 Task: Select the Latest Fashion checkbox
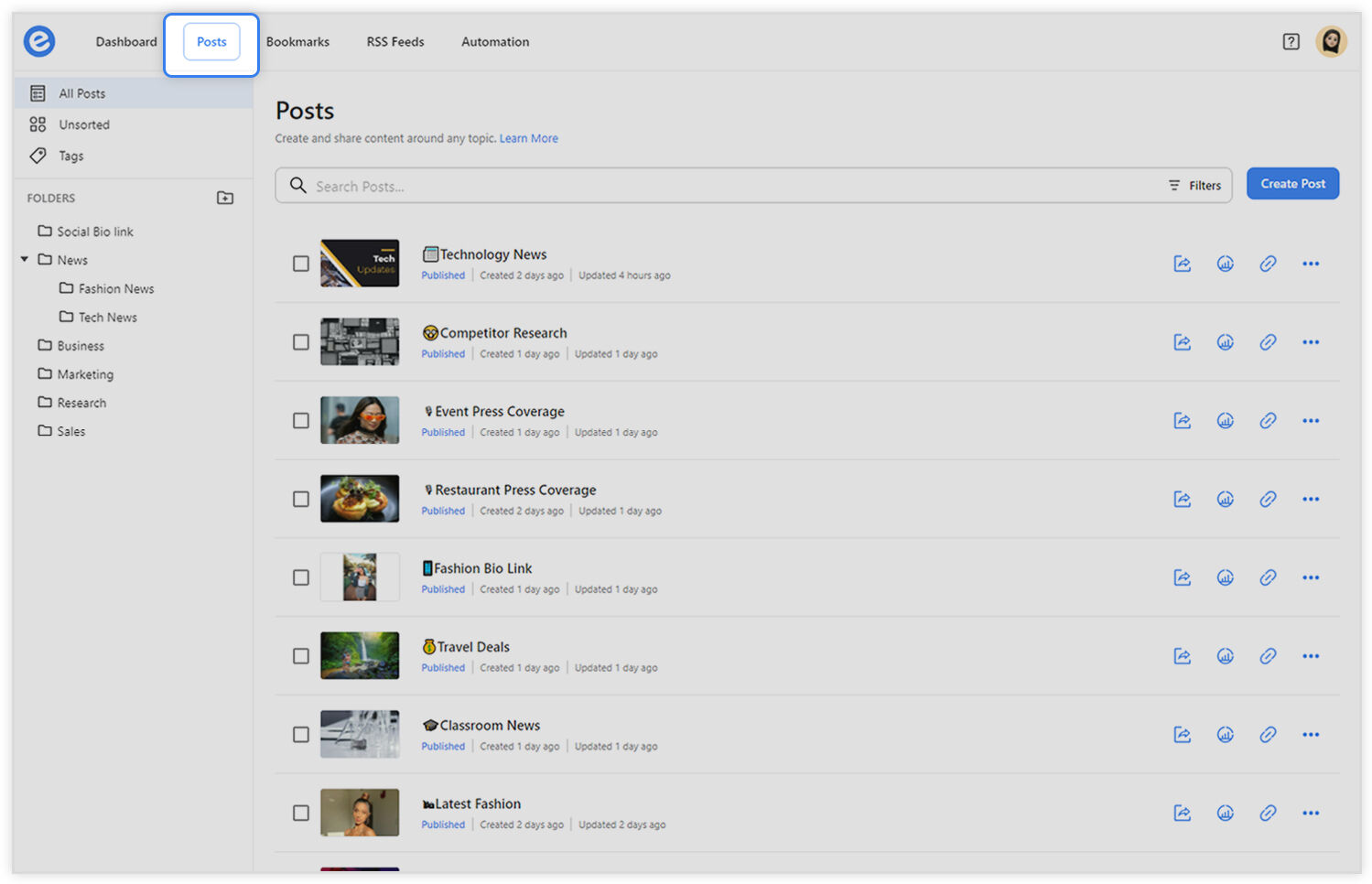click(300, 814)
